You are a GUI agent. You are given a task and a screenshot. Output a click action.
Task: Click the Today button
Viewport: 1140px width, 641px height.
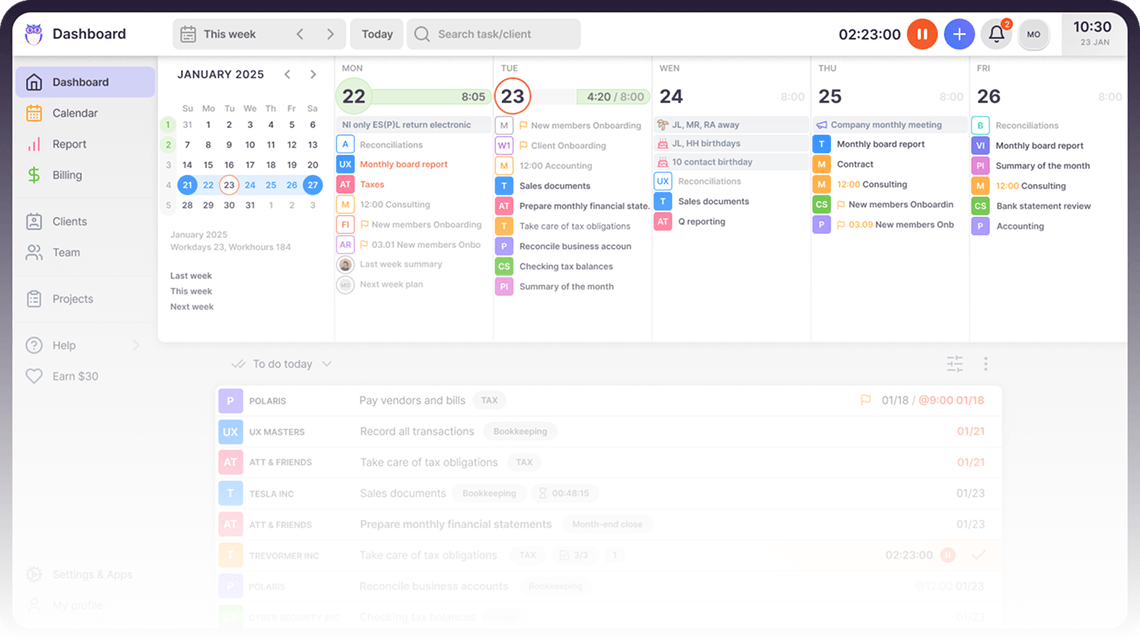click(x=377, y=34)
